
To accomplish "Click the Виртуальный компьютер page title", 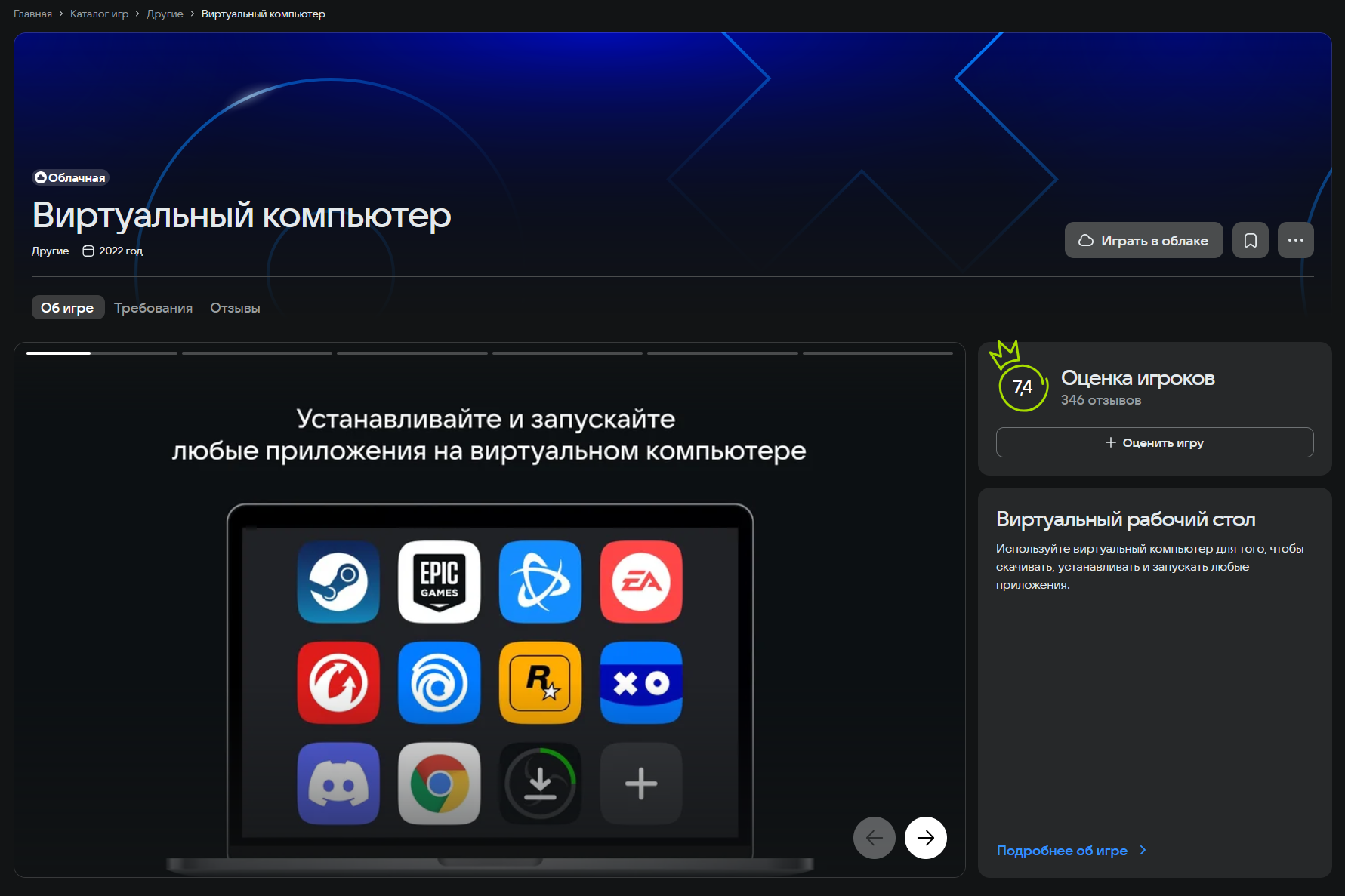I will [x=242, y=216].
